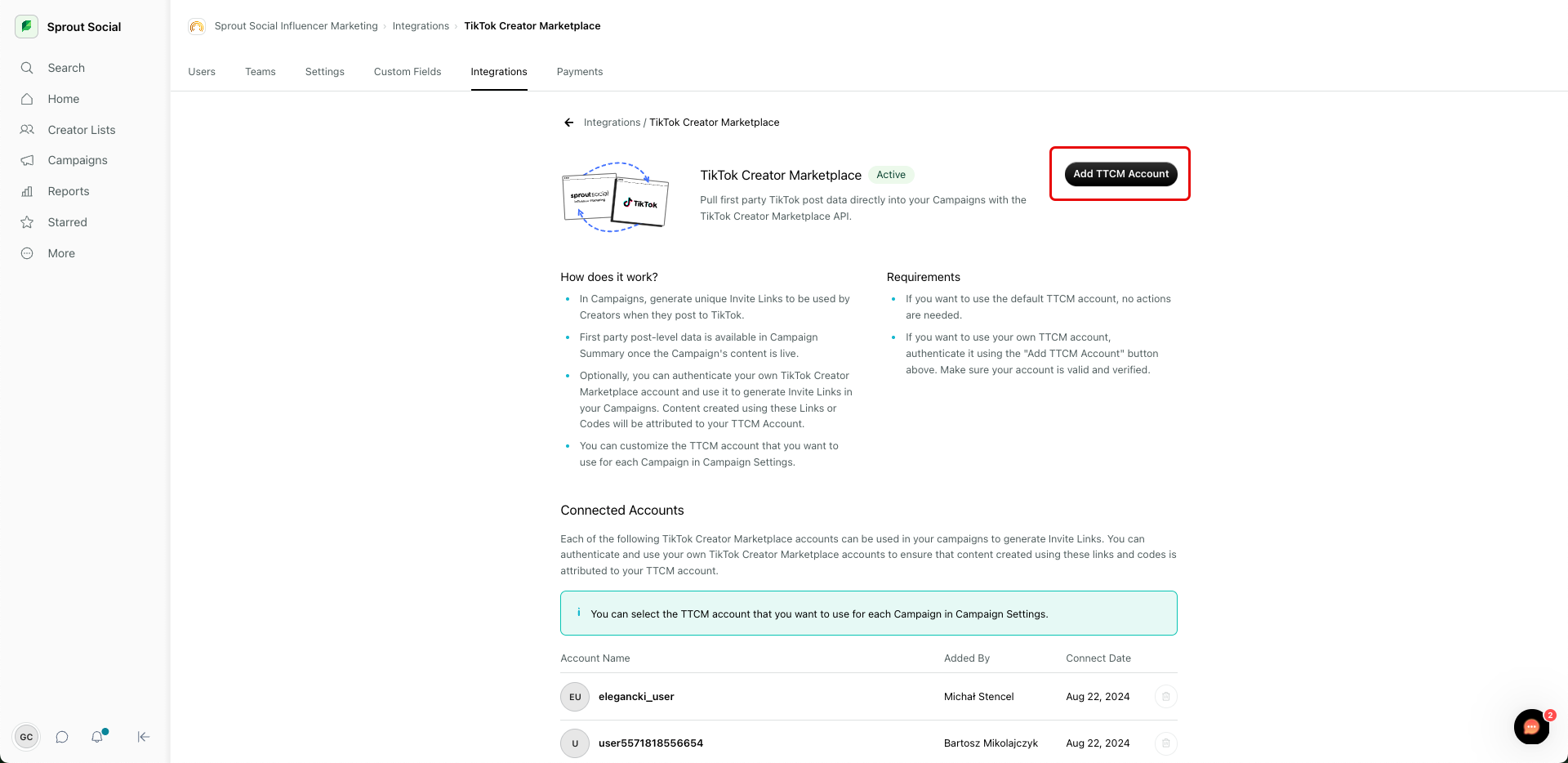Collapse the sidebar with the arrow icon
The height and width of the screenshot is (763, 1568).
point(144,737)
